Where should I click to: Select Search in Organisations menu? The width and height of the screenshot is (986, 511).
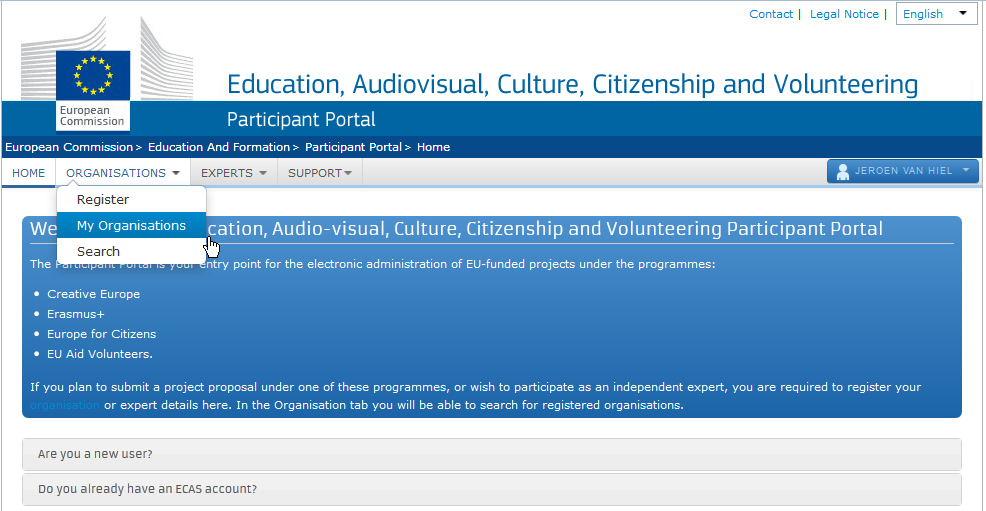coord(131,251)
